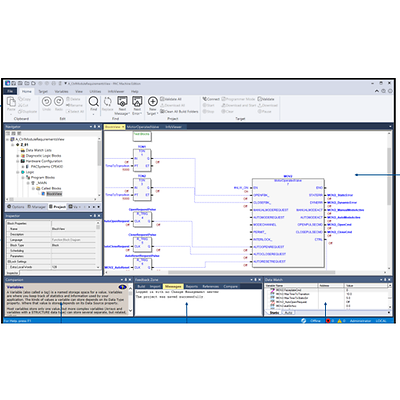Viewport: 400px width, 400px height.
Task: Click the Paste clipboard icon
Action: click(11, 102)
